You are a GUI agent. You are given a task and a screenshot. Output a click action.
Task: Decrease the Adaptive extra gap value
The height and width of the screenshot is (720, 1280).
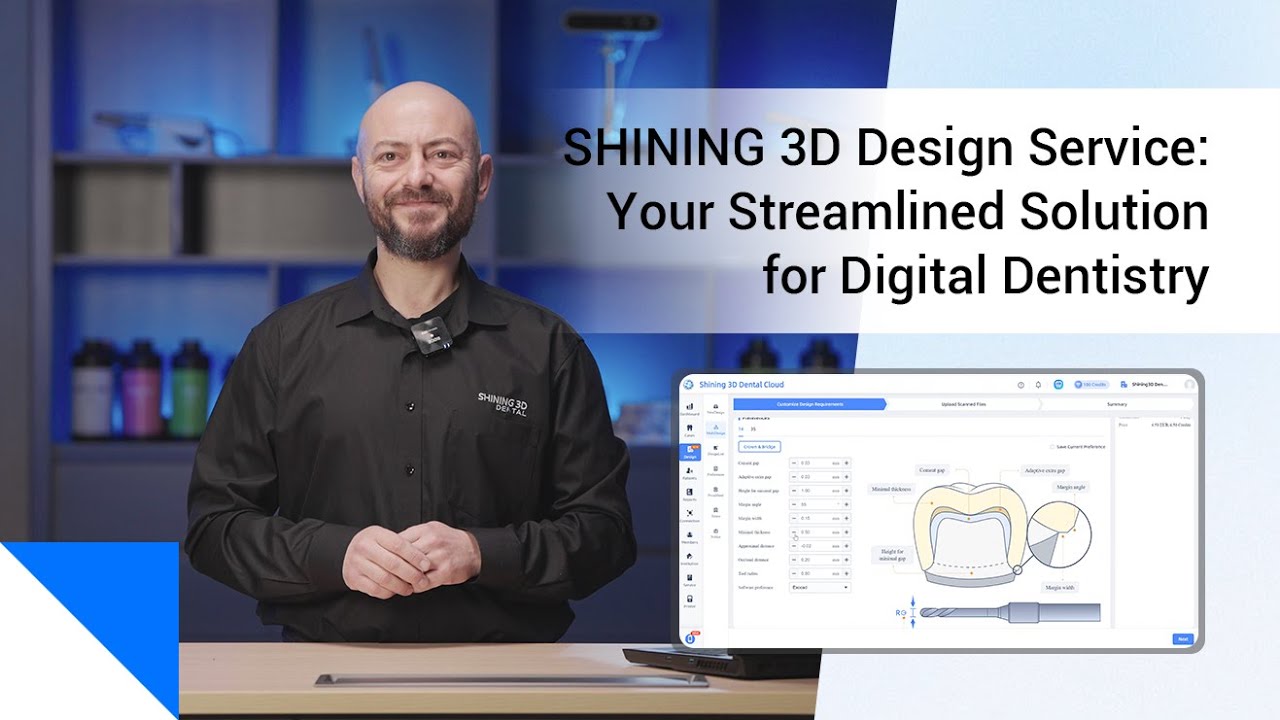pos(794,477)
